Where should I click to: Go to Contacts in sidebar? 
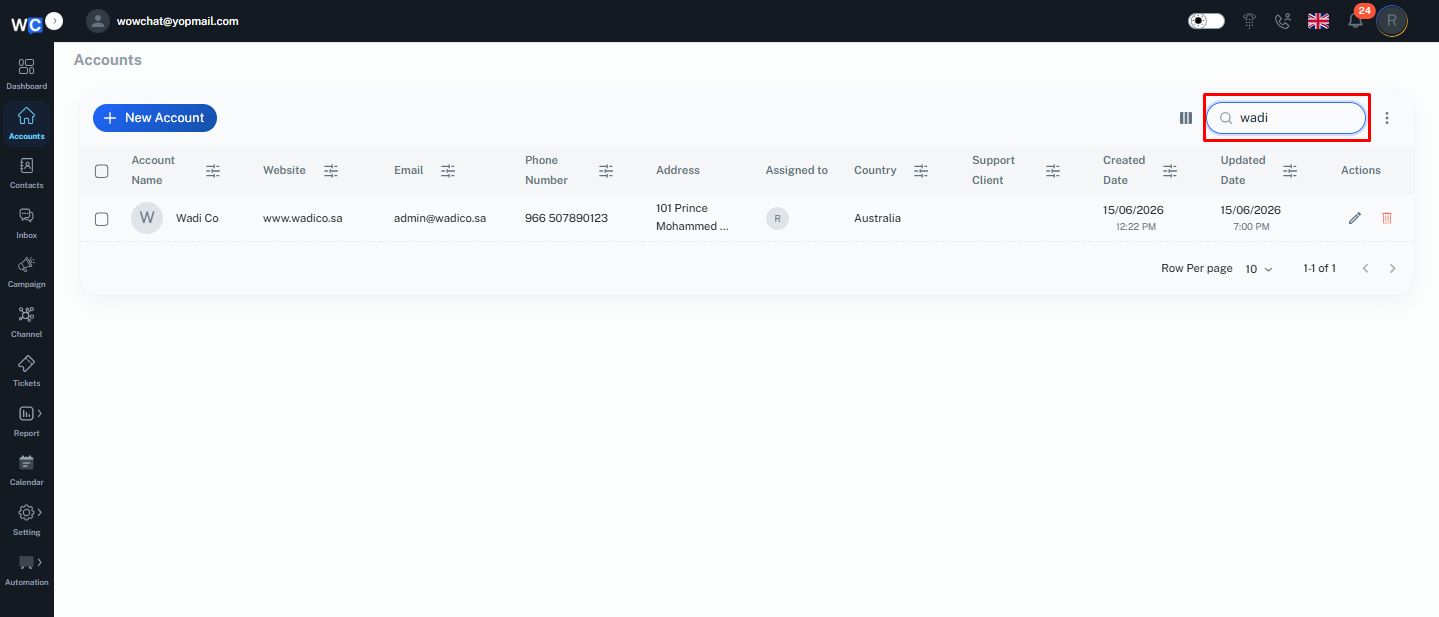point(27,172)
